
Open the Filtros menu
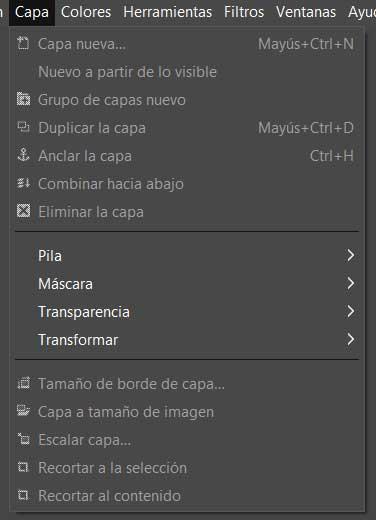click(244, 12)
